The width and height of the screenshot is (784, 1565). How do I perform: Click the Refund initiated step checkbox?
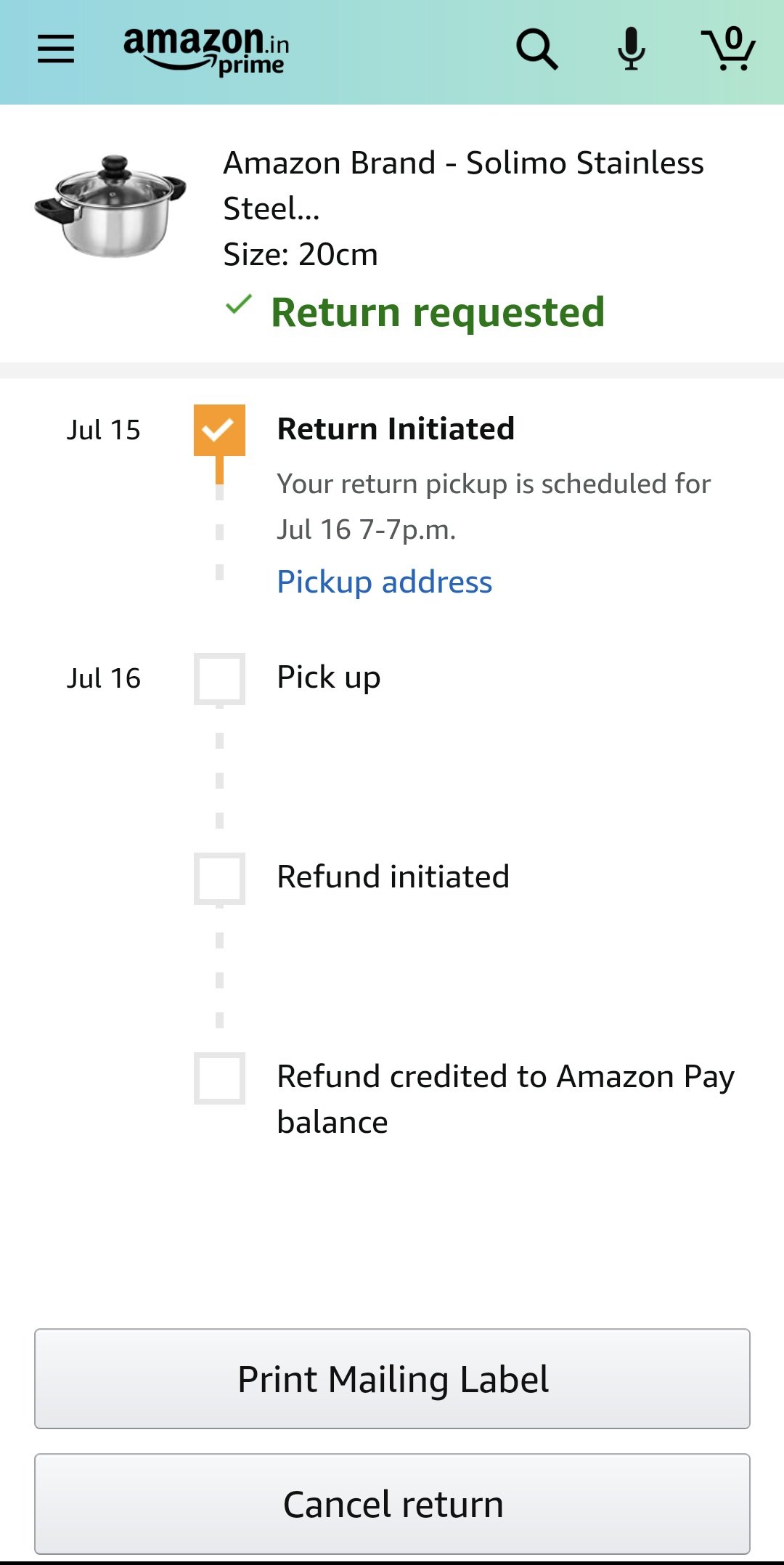[219, 878]
